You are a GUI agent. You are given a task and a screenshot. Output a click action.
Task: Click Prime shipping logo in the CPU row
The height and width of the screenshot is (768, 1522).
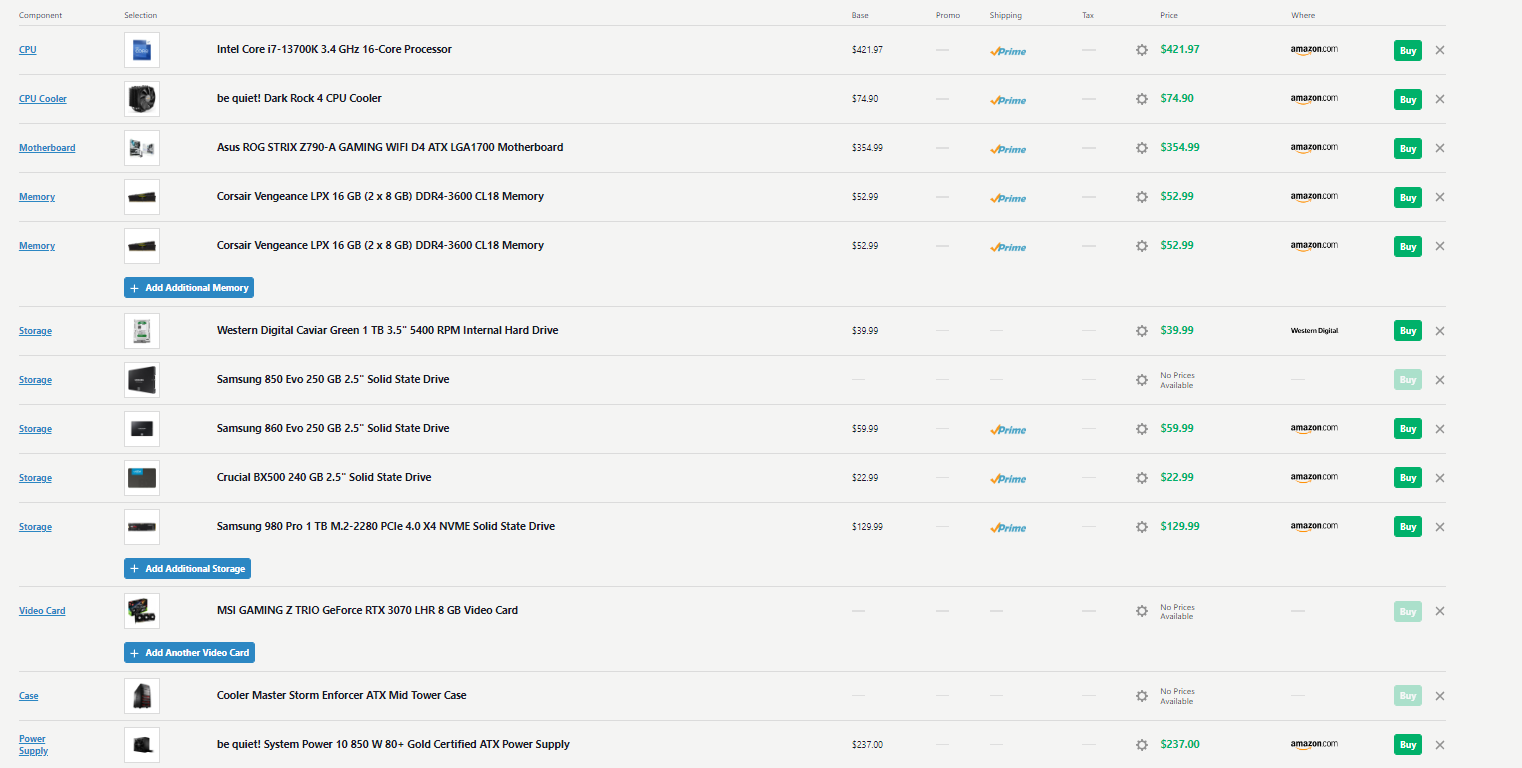coord(1008,51)
